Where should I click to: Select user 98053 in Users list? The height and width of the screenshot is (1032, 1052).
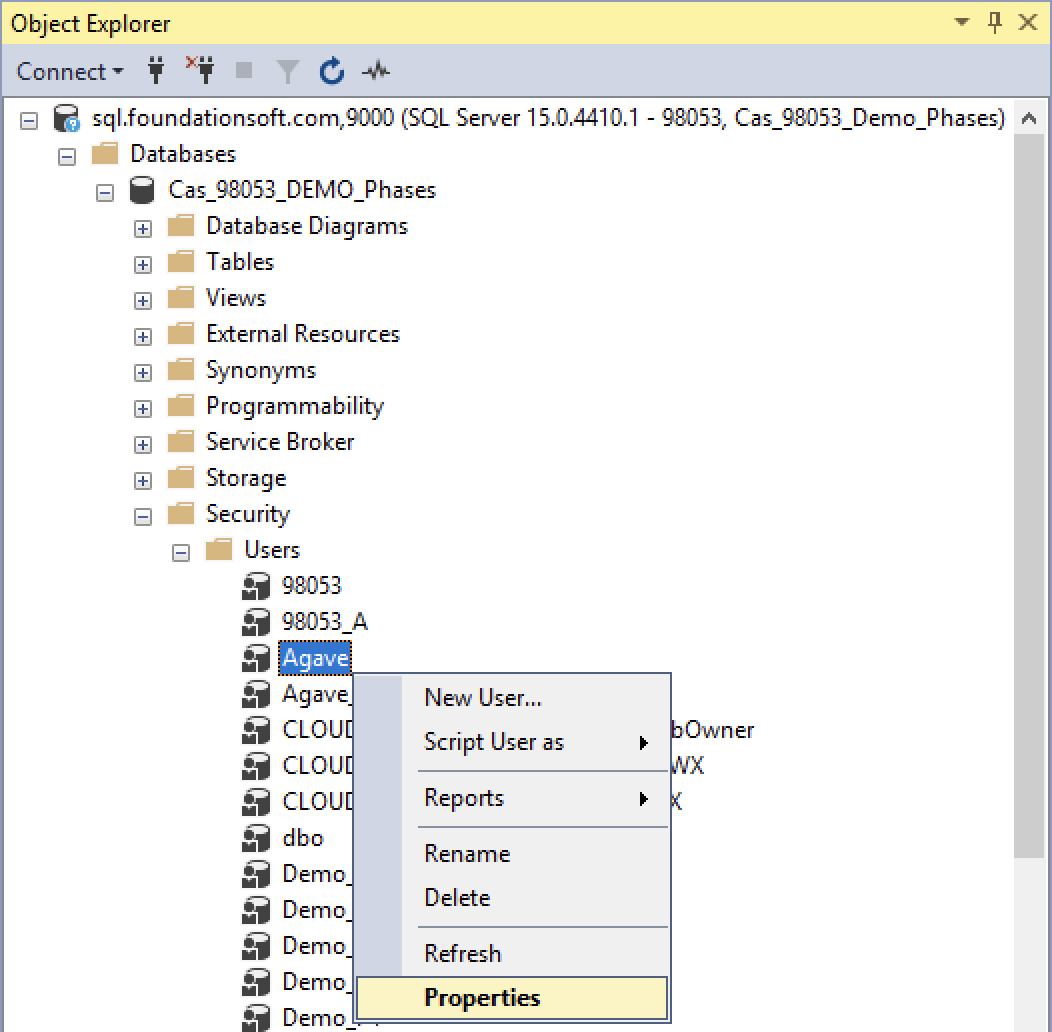point(311,586)
